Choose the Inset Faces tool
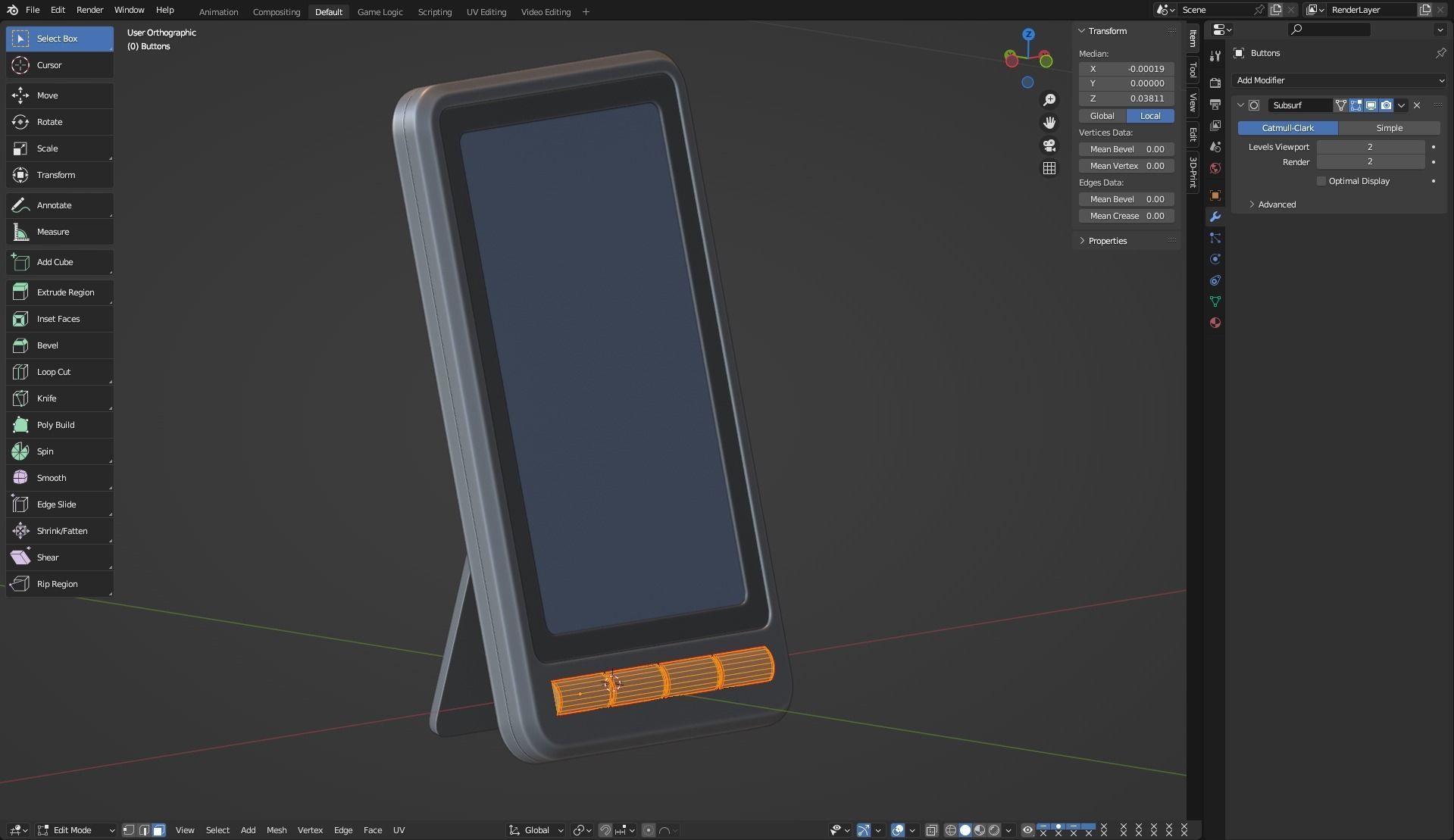Screen dimensions: 1454x840 (x=60, y=319)
